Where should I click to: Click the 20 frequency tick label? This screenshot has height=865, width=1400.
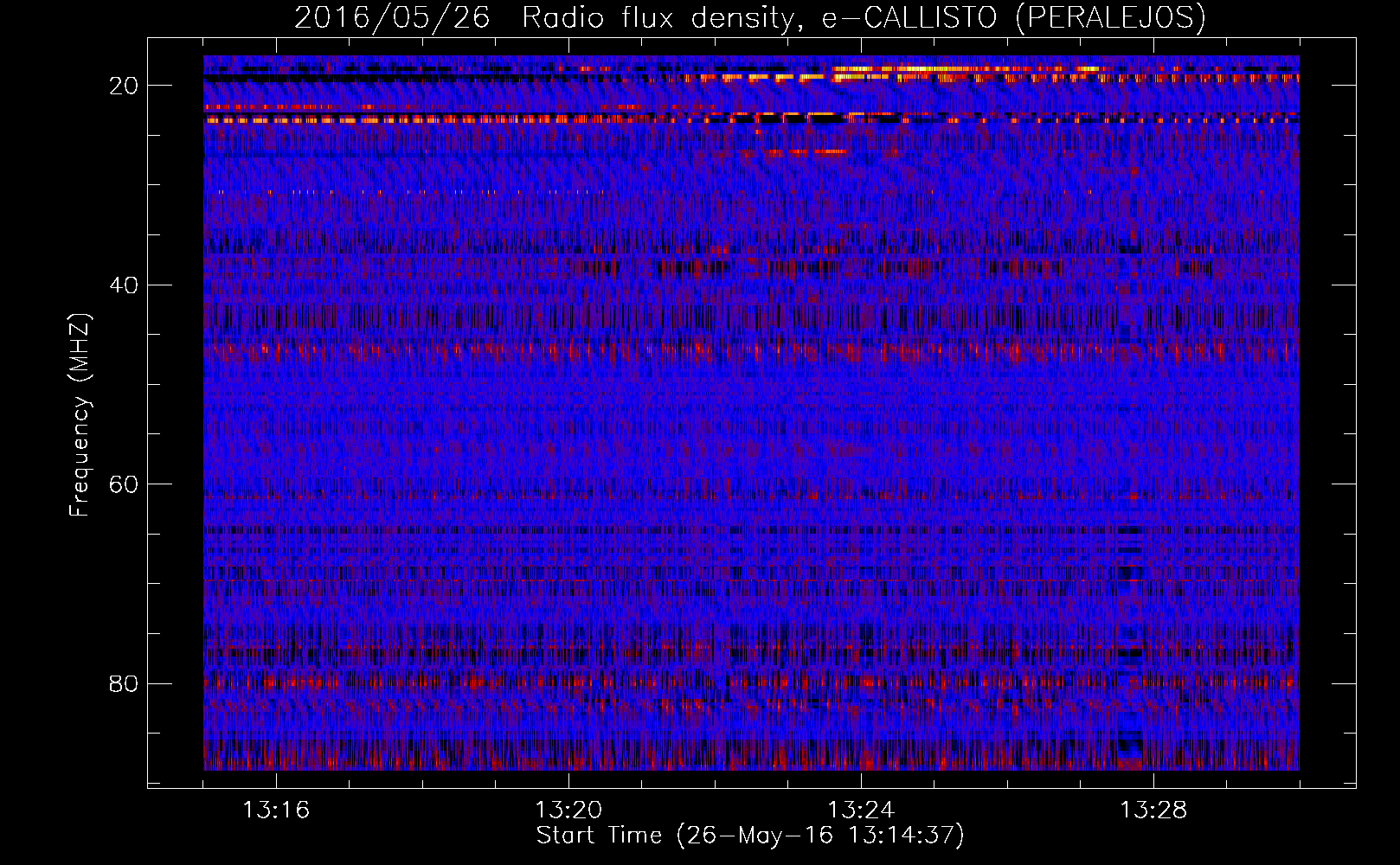pyautogui.click(x=124, y=86)
